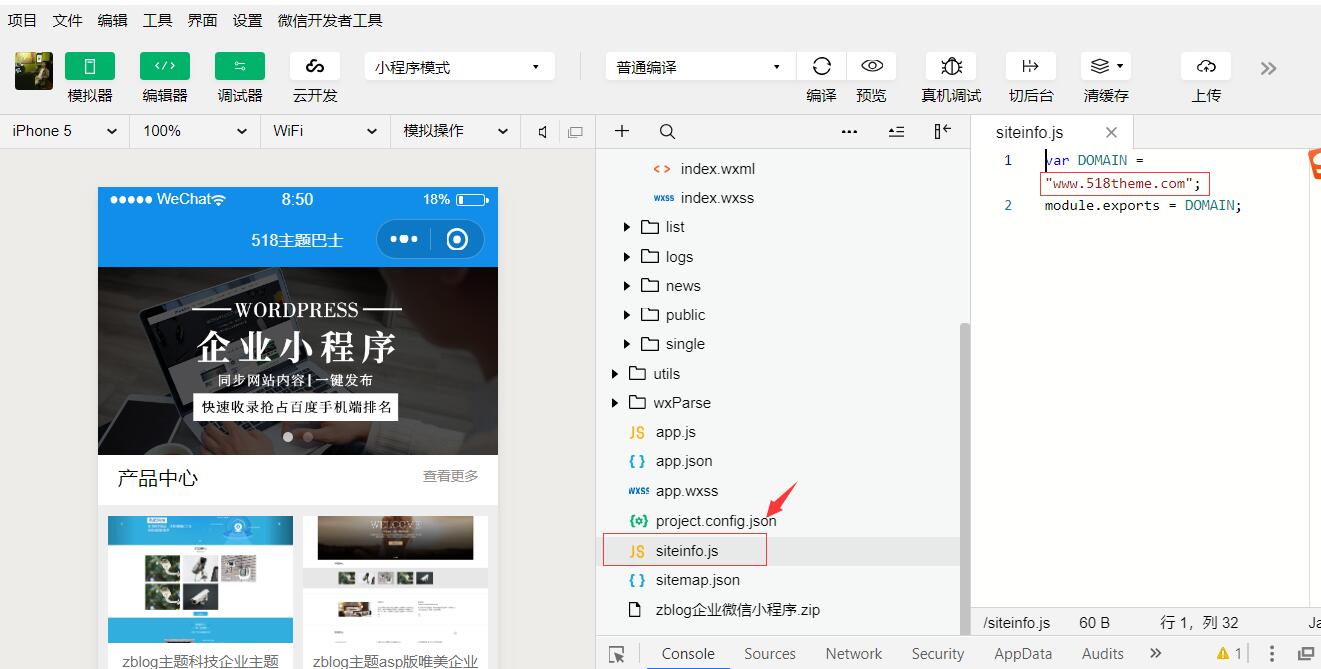
Task: Open the 界面 menu
Action: click(x=202, y=20)
